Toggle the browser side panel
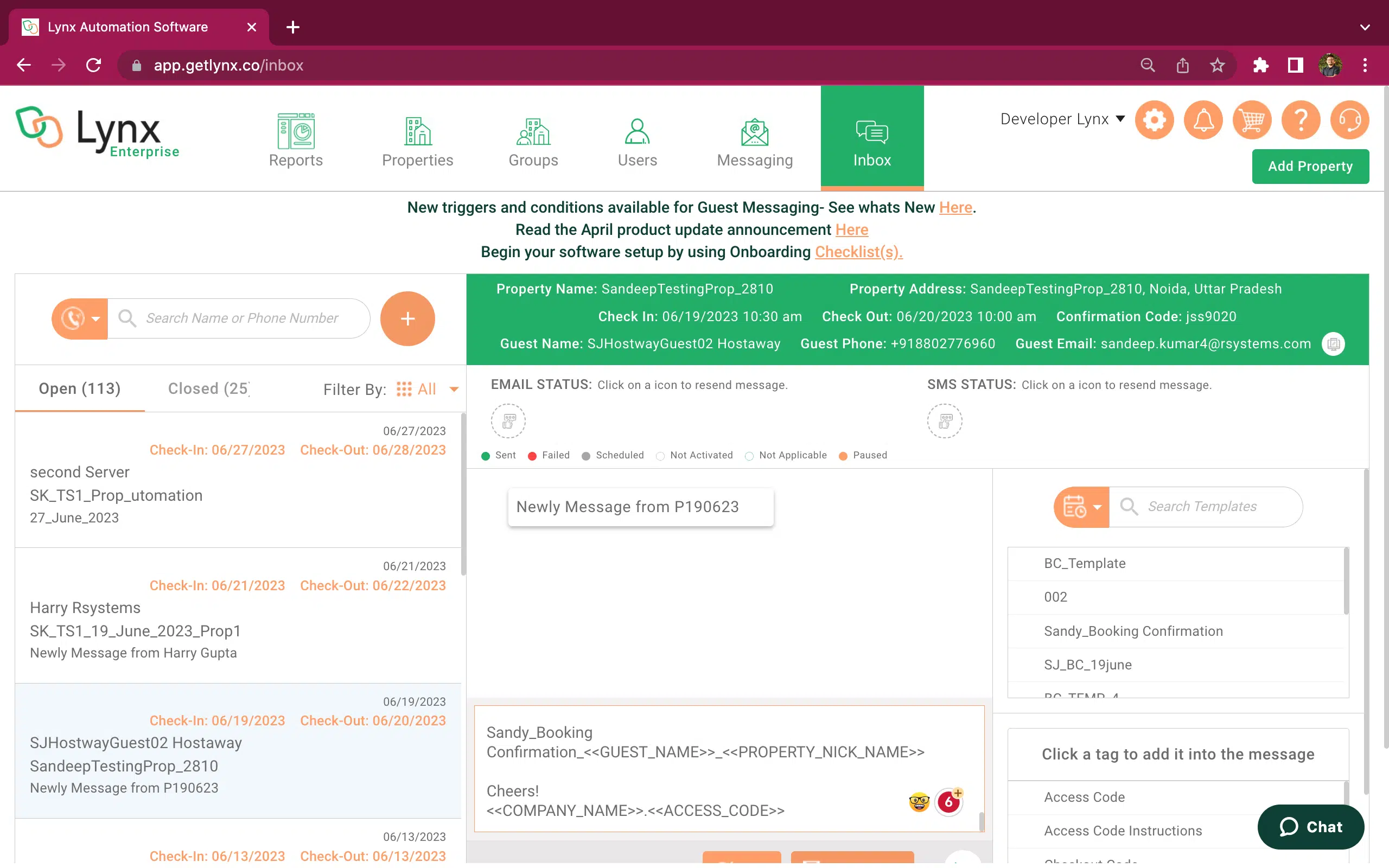 point(1295,66)
